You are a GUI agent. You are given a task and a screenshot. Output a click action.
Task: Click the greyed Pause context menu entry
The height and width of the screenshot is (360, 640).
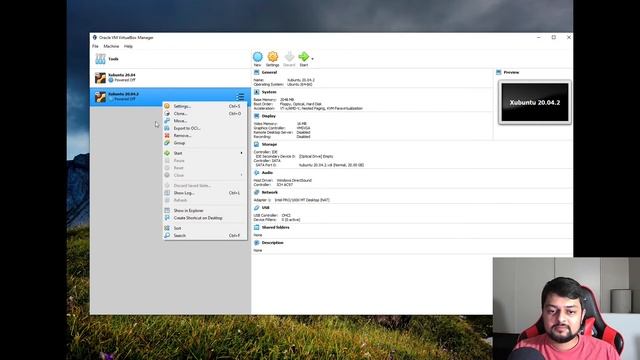click(x=204, y=160)
